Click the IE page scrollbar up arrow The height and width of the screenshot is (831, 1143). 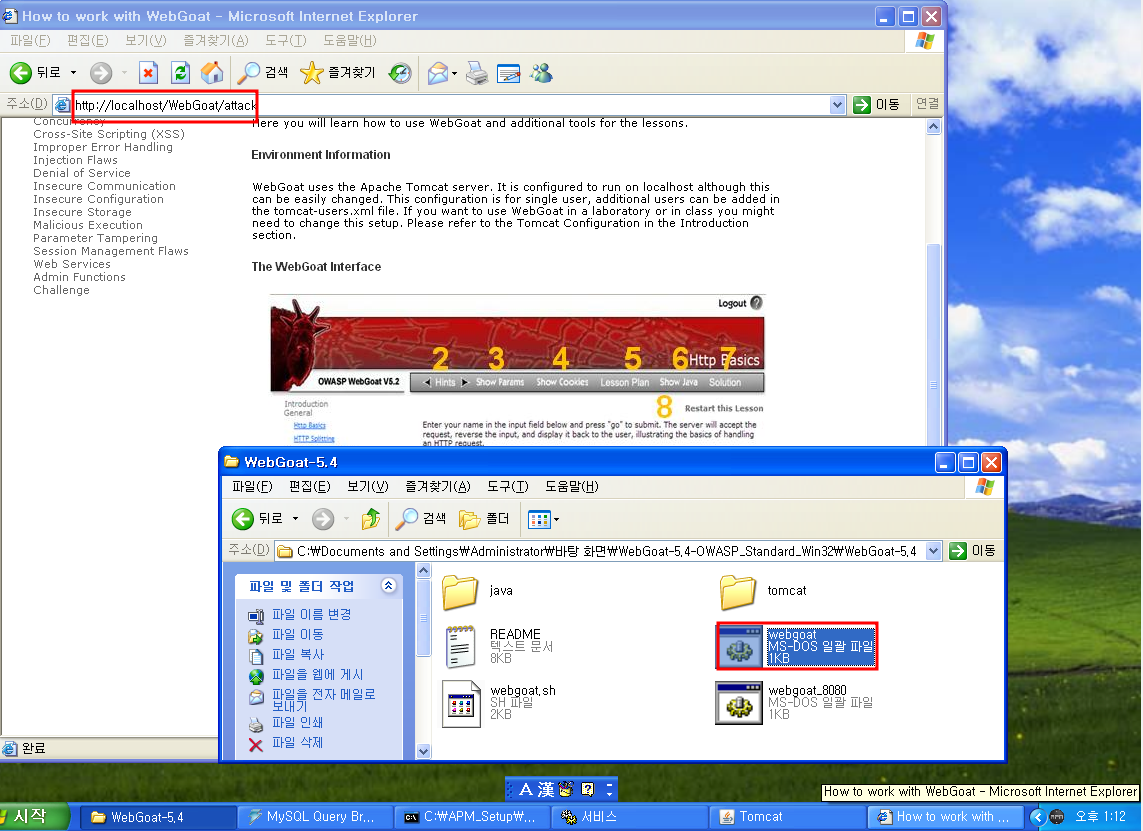(x=933, y=127)
